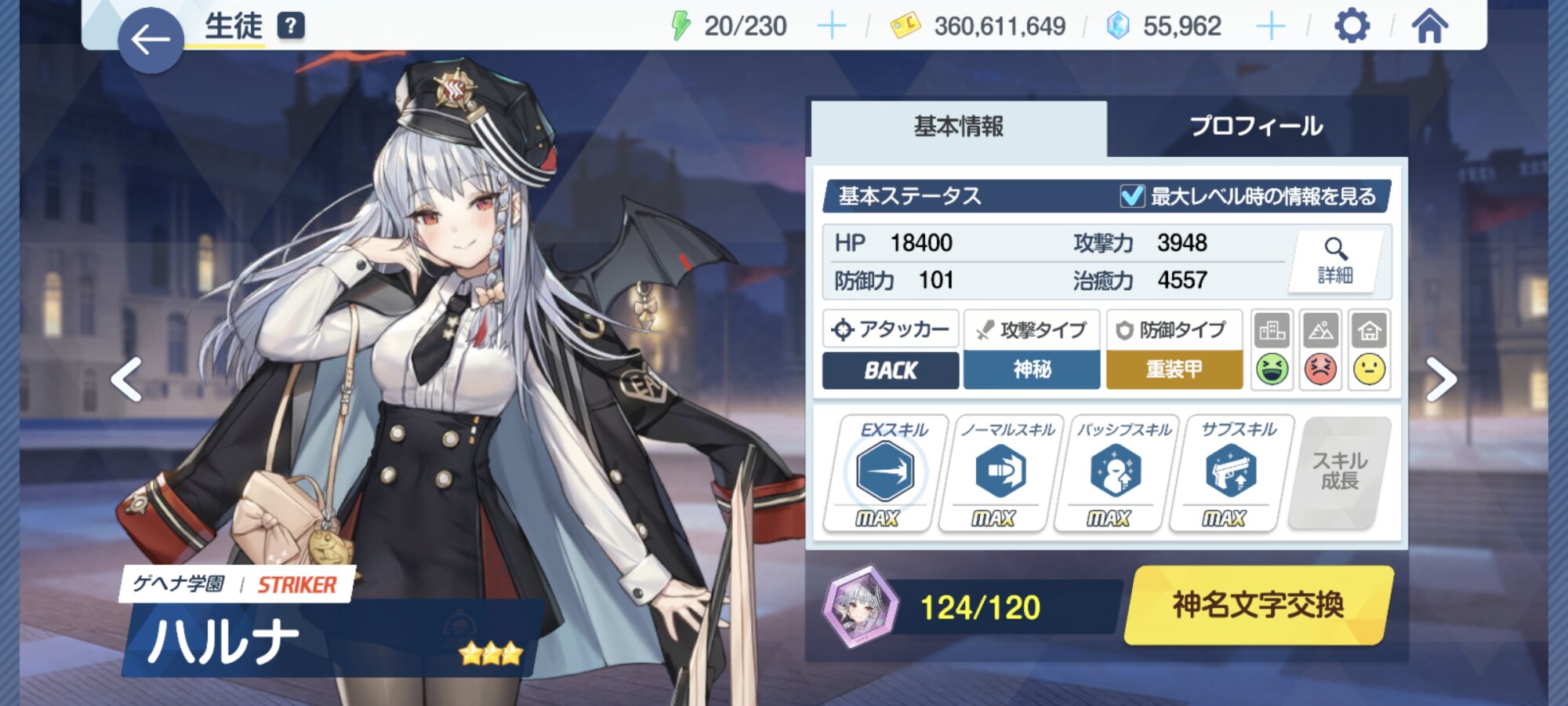
Task: Open the question mark help icon
Action: [x=291, y=26]
